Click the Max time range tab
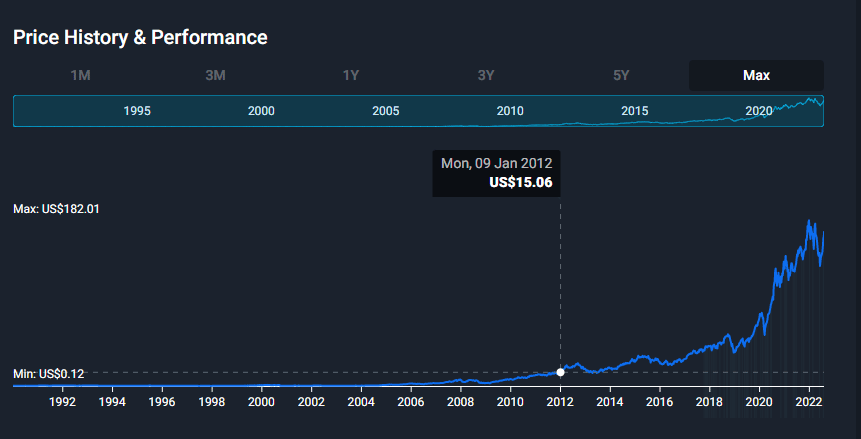The width and height of the screenshot is (861, 439). pos(756,75)
